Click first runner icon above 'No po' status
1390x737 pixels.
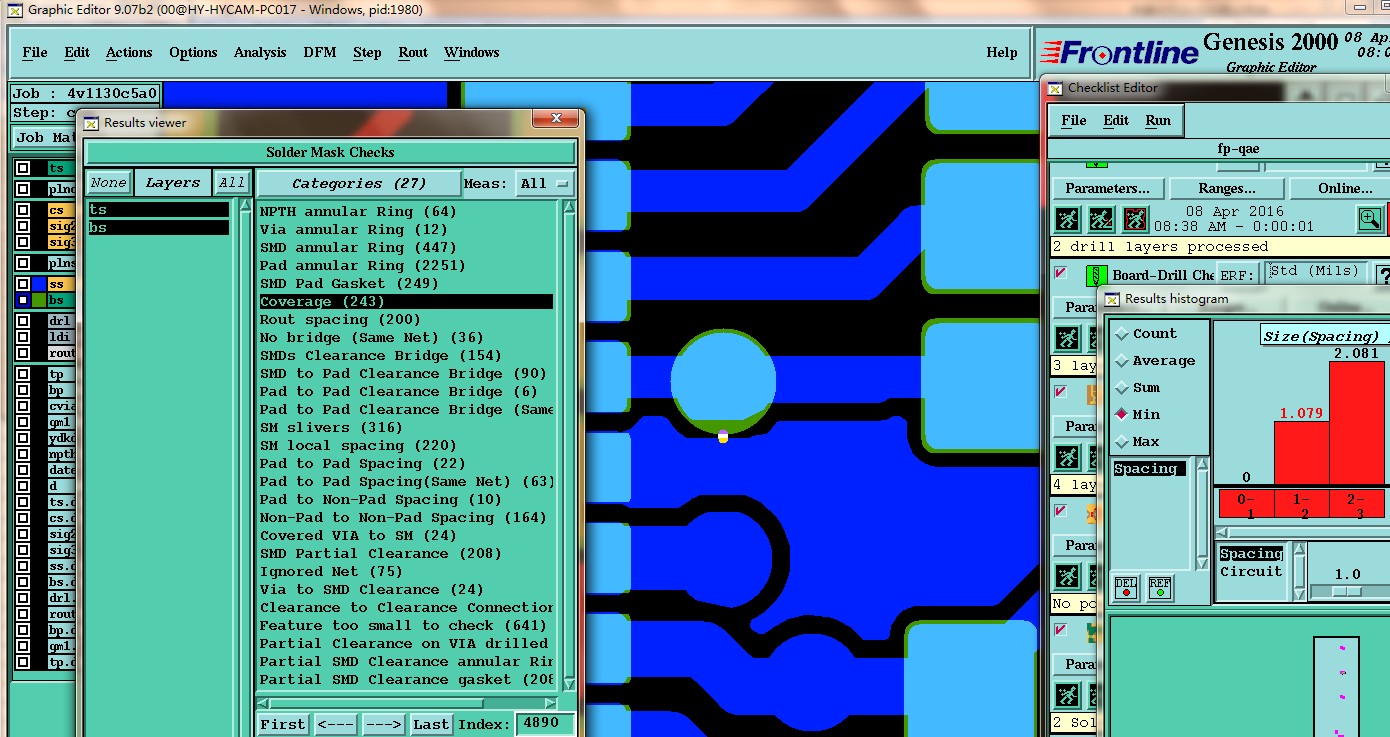tap(1067, 576)
